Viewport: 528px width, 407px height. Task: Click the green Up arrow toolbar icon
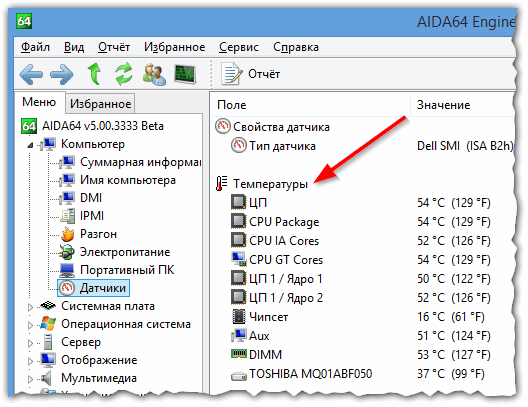94,74
